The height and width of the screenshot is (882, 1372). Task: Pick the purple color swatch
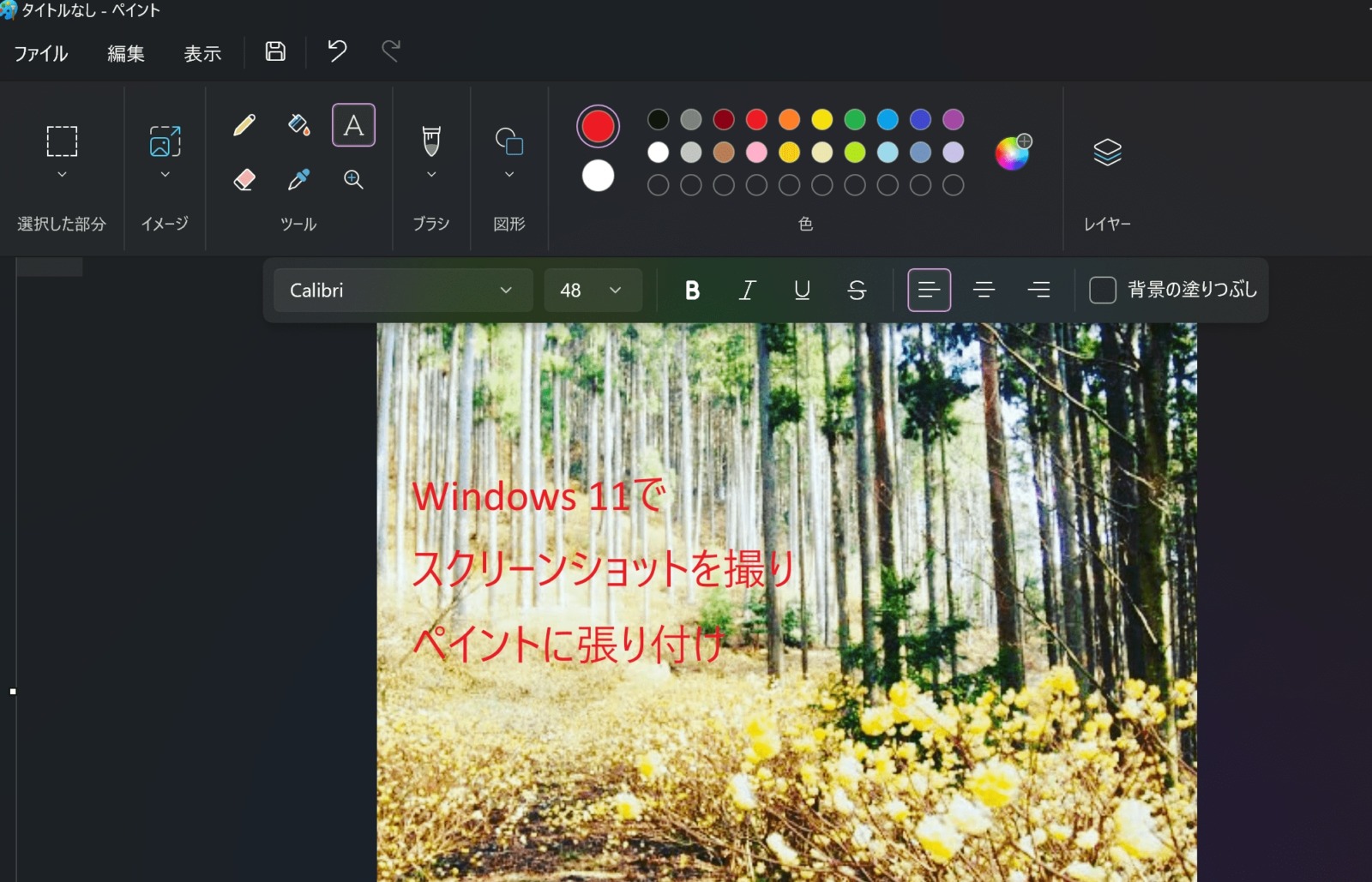[x=954, y=119]
